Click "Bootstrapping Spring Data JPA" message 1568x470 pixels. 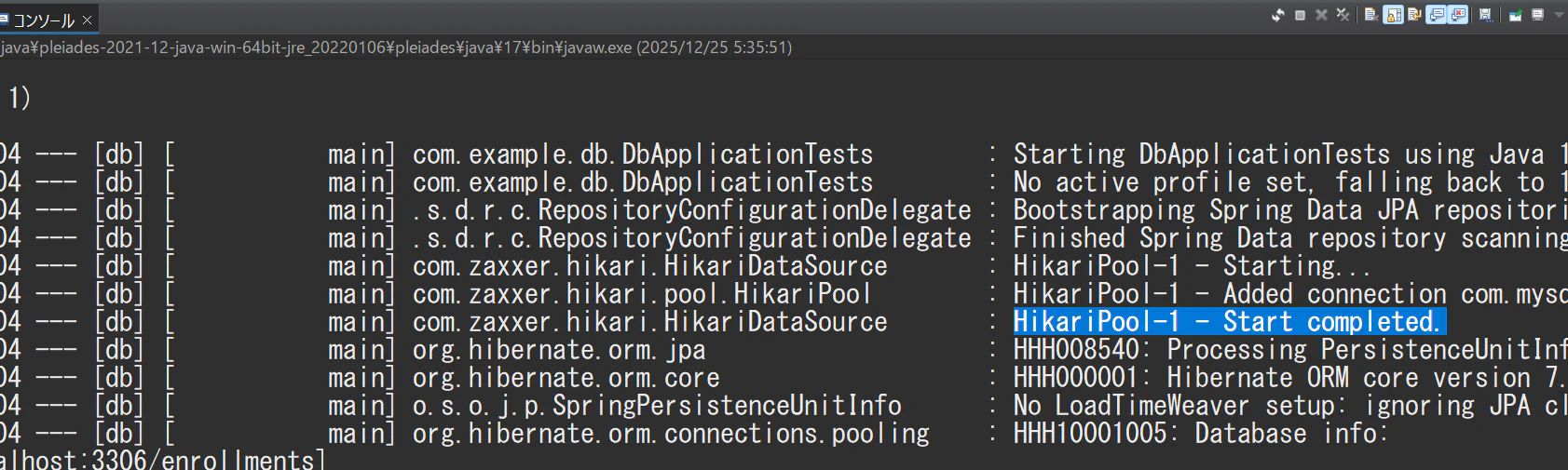tap(1289, 210)
